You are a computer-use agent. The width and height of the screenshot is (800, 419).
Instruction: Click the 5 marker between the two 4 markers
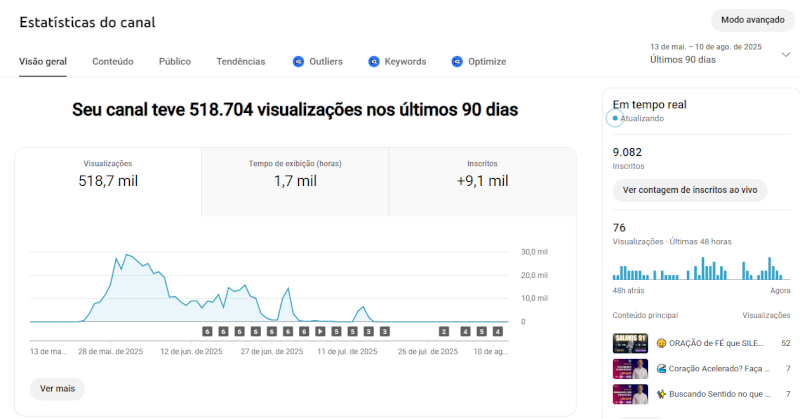pos(482,331)
